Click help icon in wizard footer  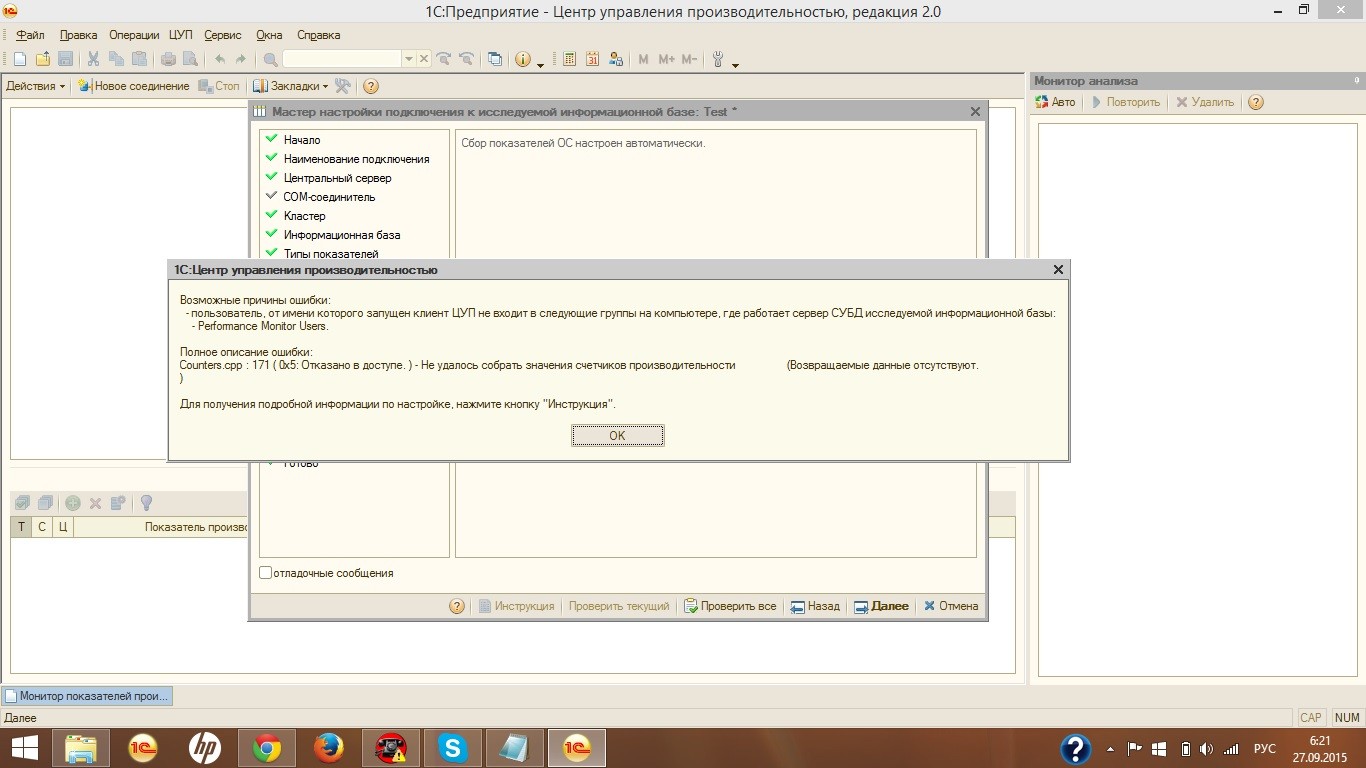457,606
